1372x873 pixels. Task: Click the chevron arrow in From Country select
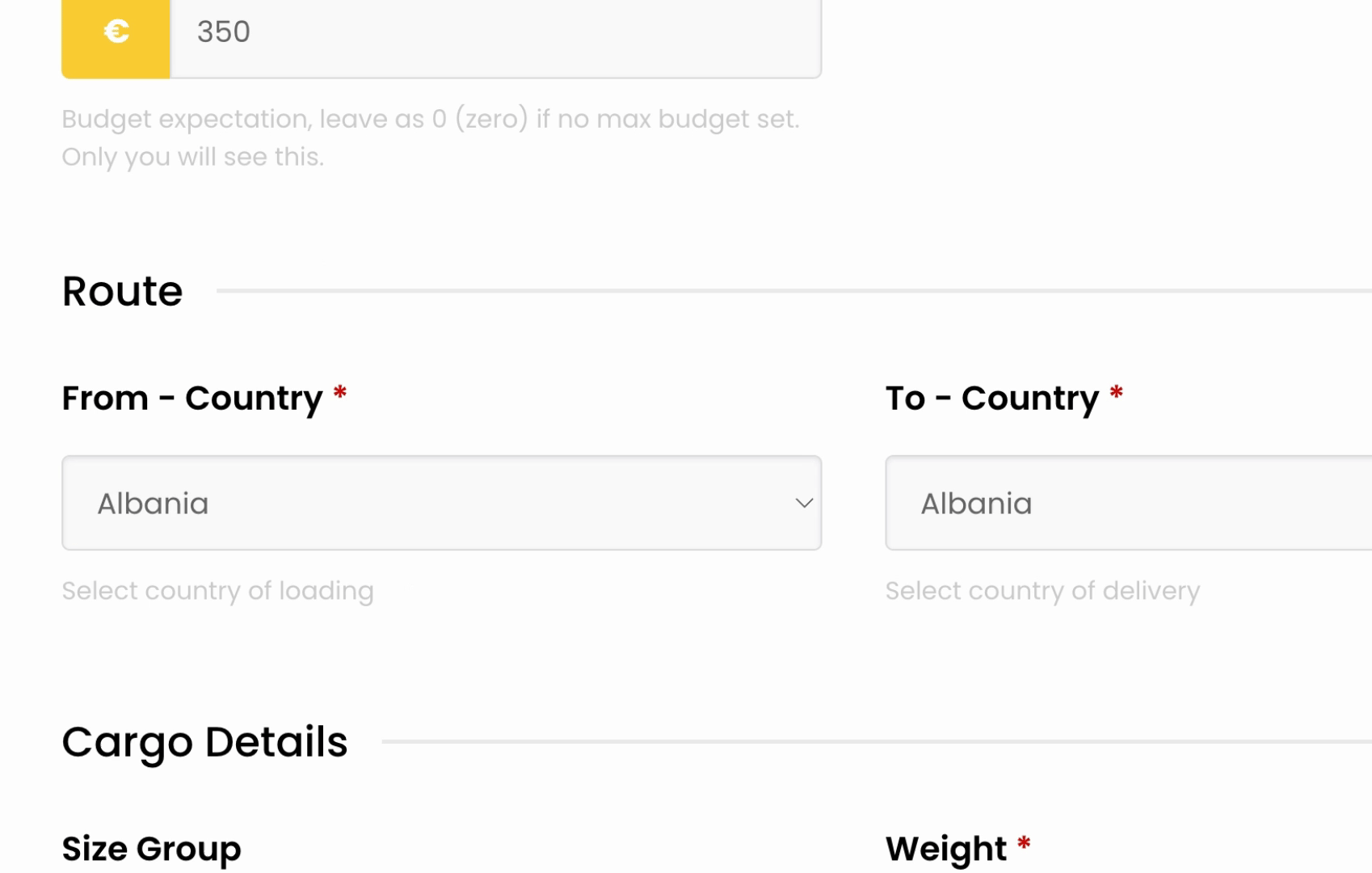pyautogui.click(x=804, y=503)
